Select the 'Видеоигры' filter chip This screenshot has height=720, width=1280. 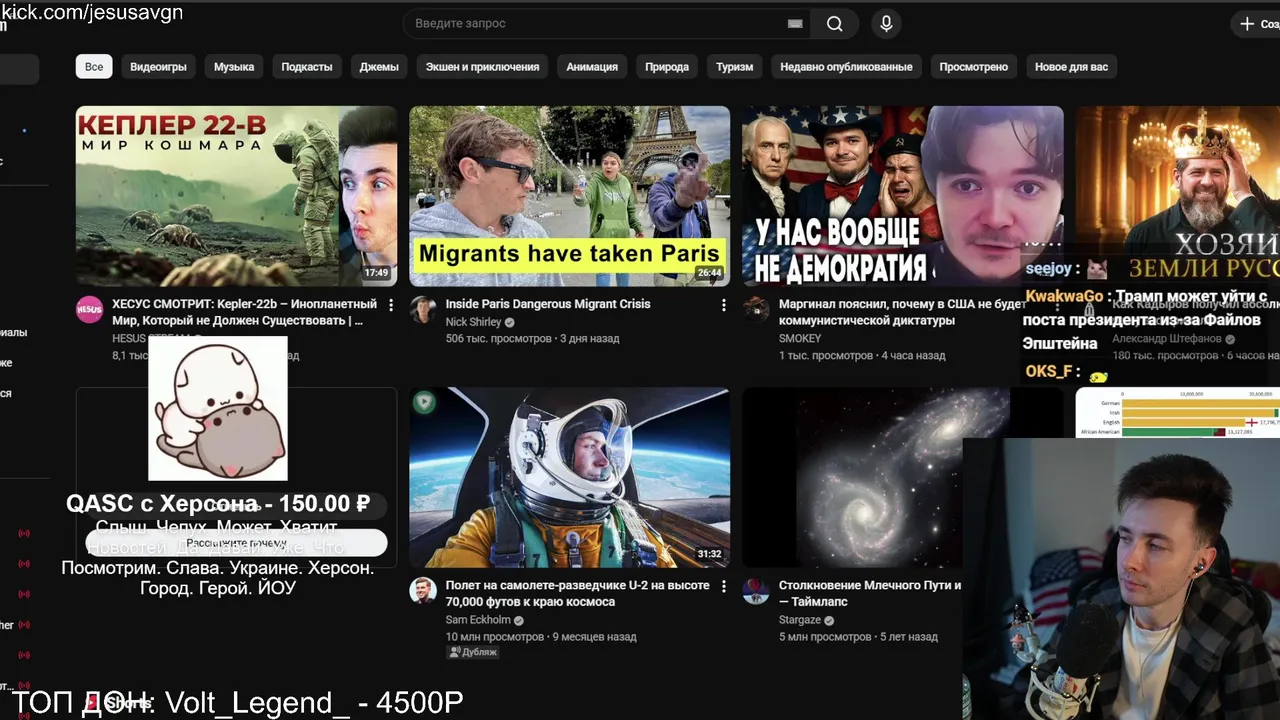coord(158,67)
